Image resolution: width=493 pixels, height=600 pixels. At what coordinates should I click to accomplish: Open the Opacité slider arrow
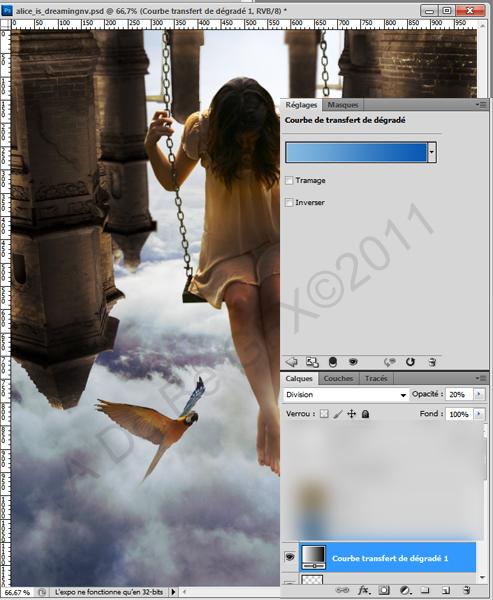pyautogui.click(x=479, y=394)
